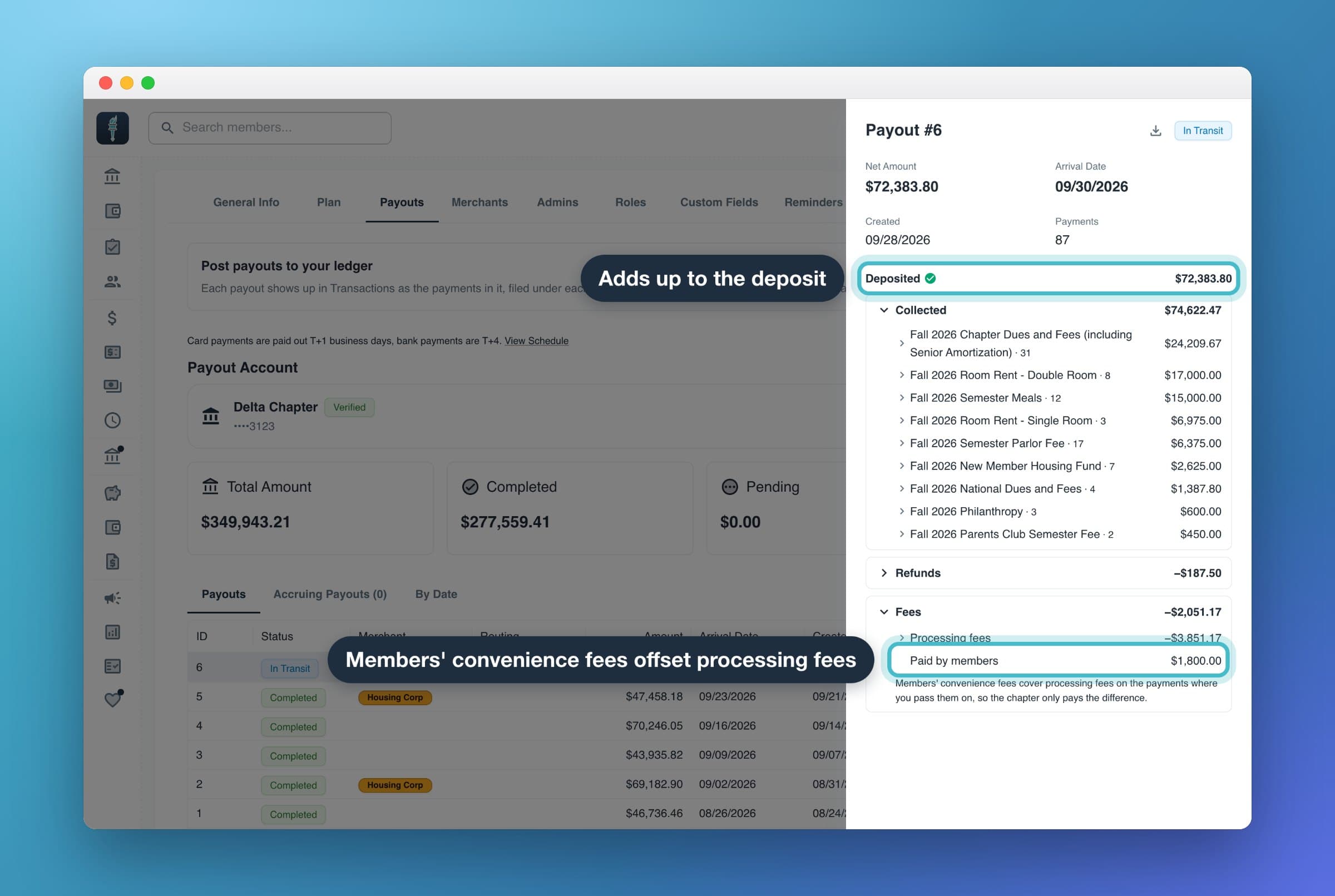Click the Status column header
The height and width of the screenshot is (896, 1335).
pyautogui.click(x=277, y=636)
